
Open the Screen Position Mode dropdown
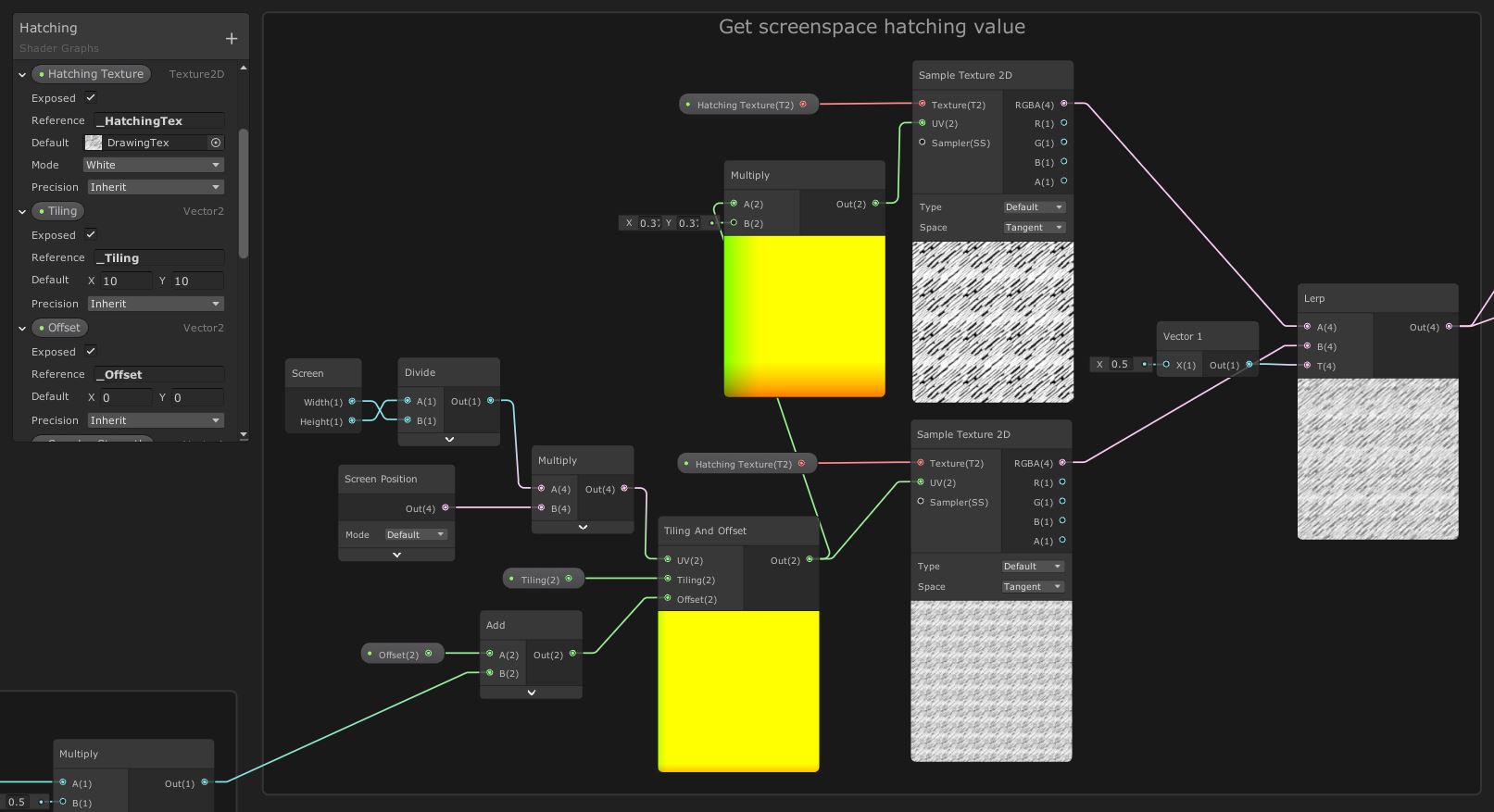[x=415, y=534]
